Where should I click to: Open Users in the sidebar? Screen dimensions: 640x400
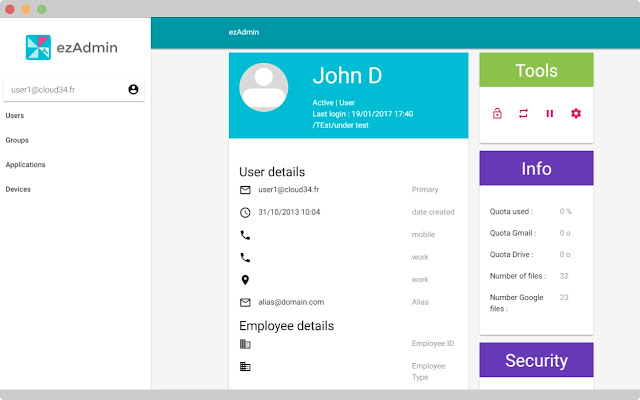tap(15, 116)
